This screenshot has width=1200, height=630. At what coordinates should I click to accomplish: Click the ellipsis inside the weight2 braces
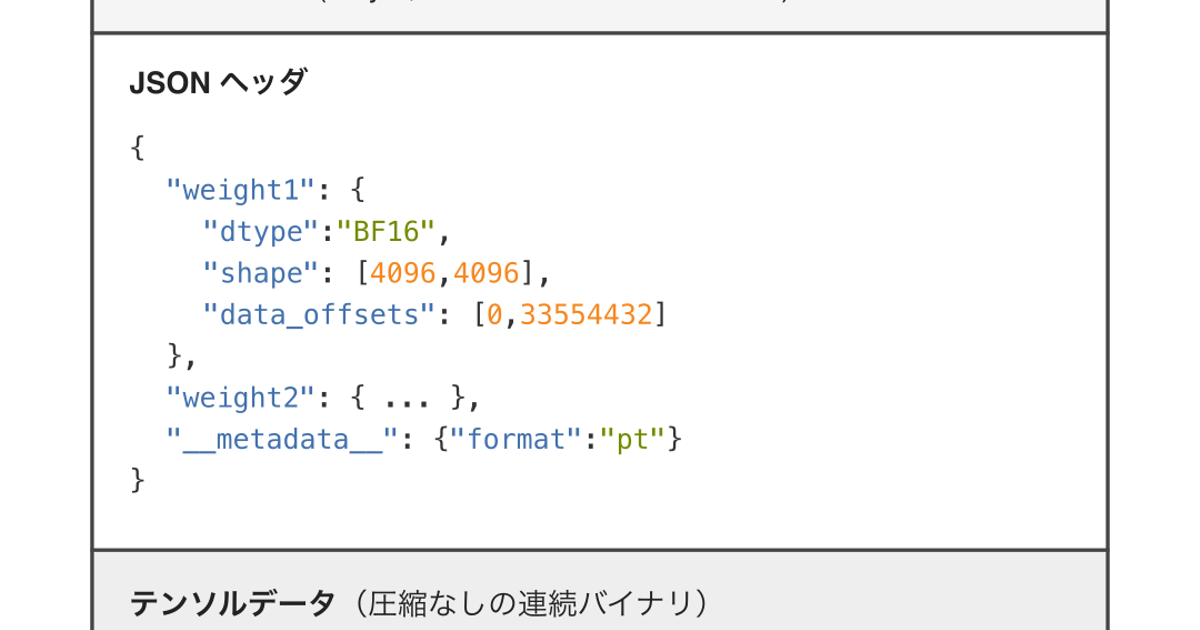[x=408, y=398]
